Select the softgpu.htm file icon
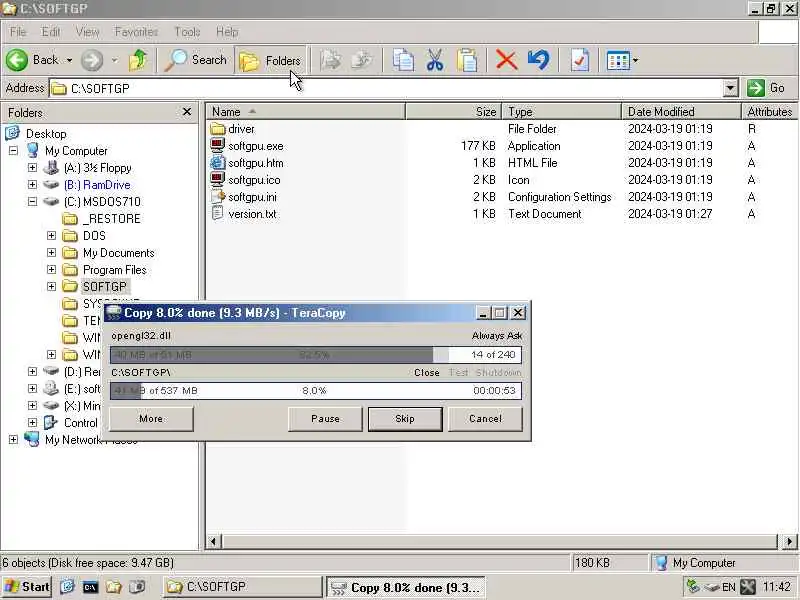This screenshot has width=800, height=600. 218,163
